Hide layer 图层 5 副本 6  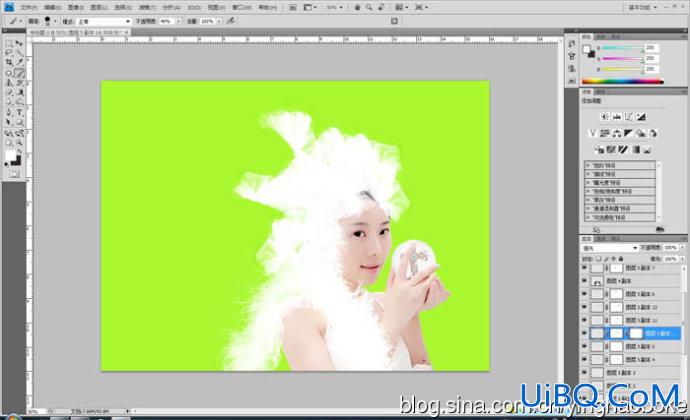pos(584,294)
